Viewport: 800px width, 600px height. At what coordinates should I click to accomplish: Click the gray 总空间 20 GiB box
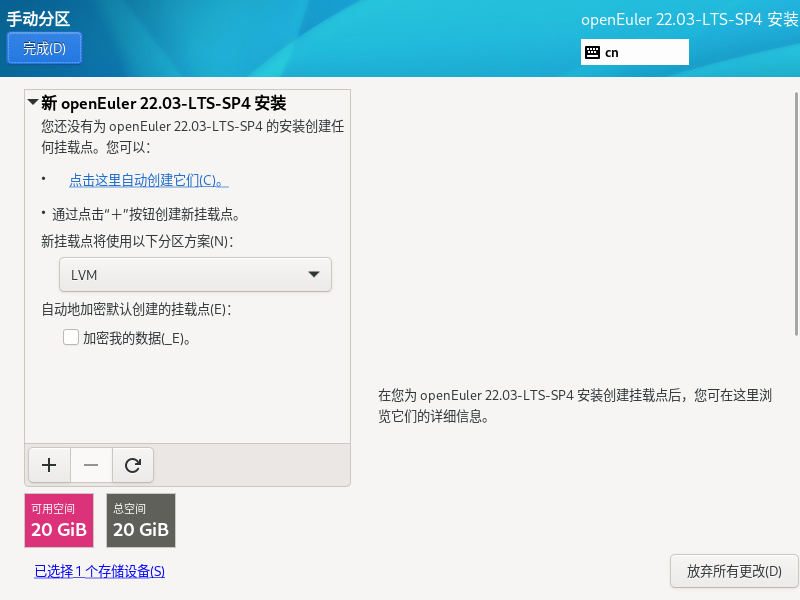141,520
